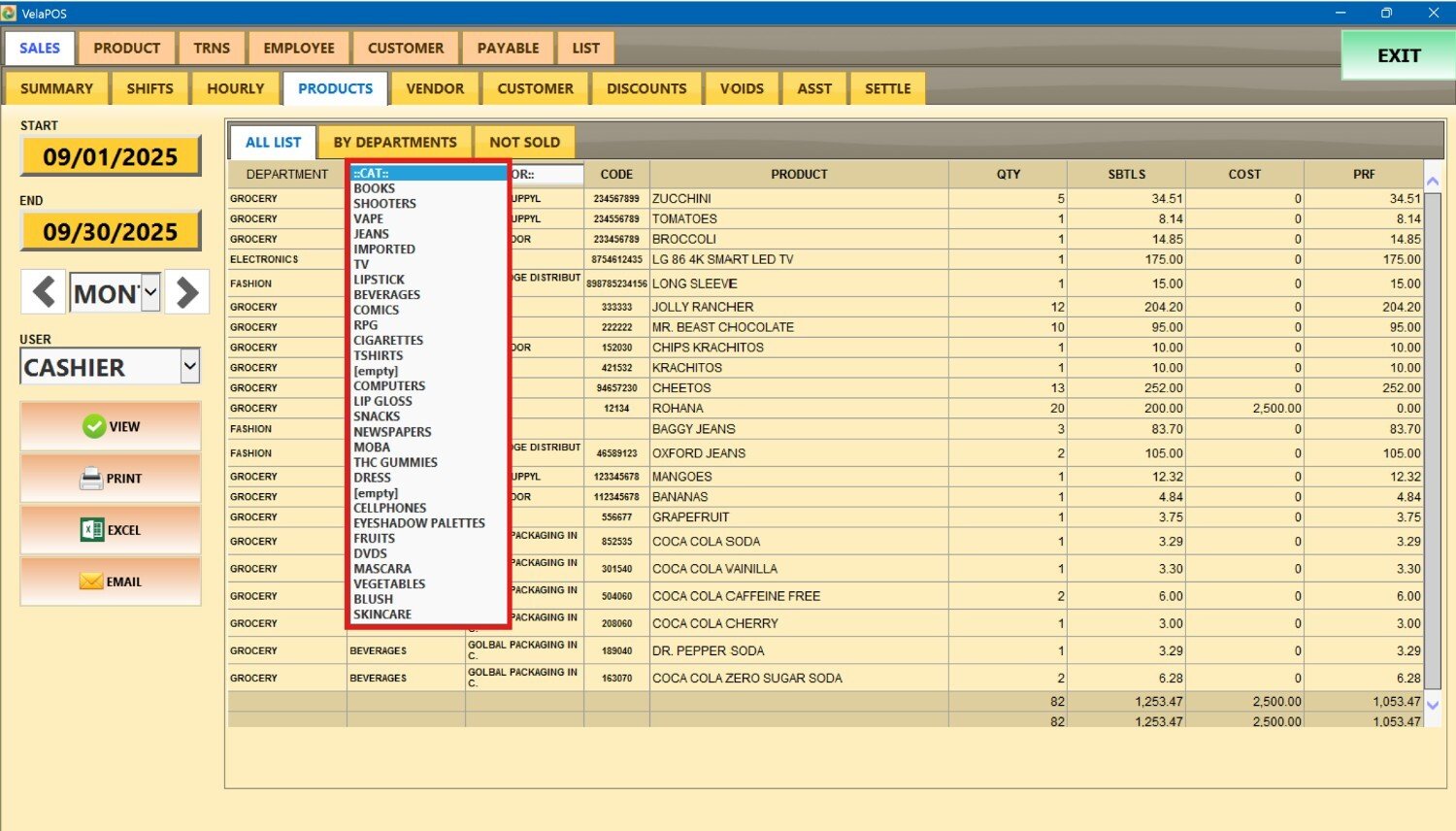
Task: Click the PRODUCT column header
Action: pos(799,175)
